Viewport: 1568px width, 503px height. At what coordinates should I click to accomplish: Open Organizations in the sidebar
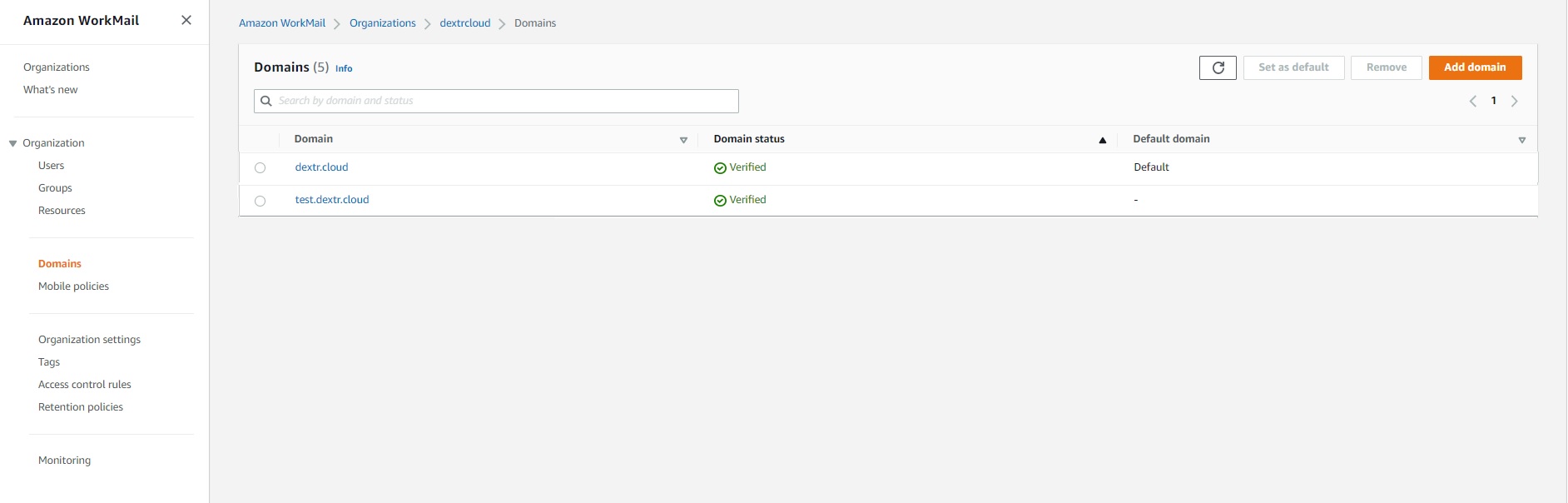coord(57,67)
